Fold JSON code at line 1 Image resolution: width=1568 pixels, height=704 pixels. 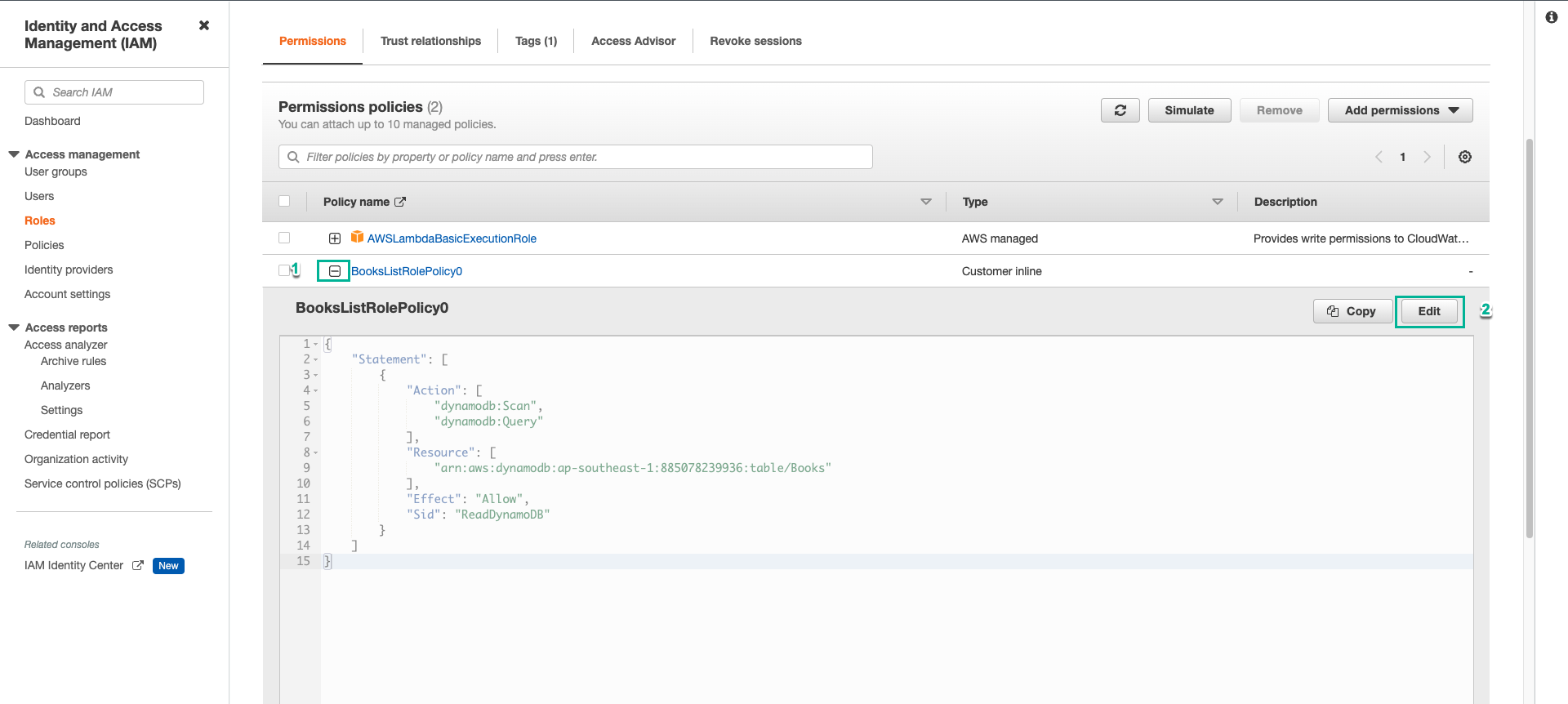(316, 344)
